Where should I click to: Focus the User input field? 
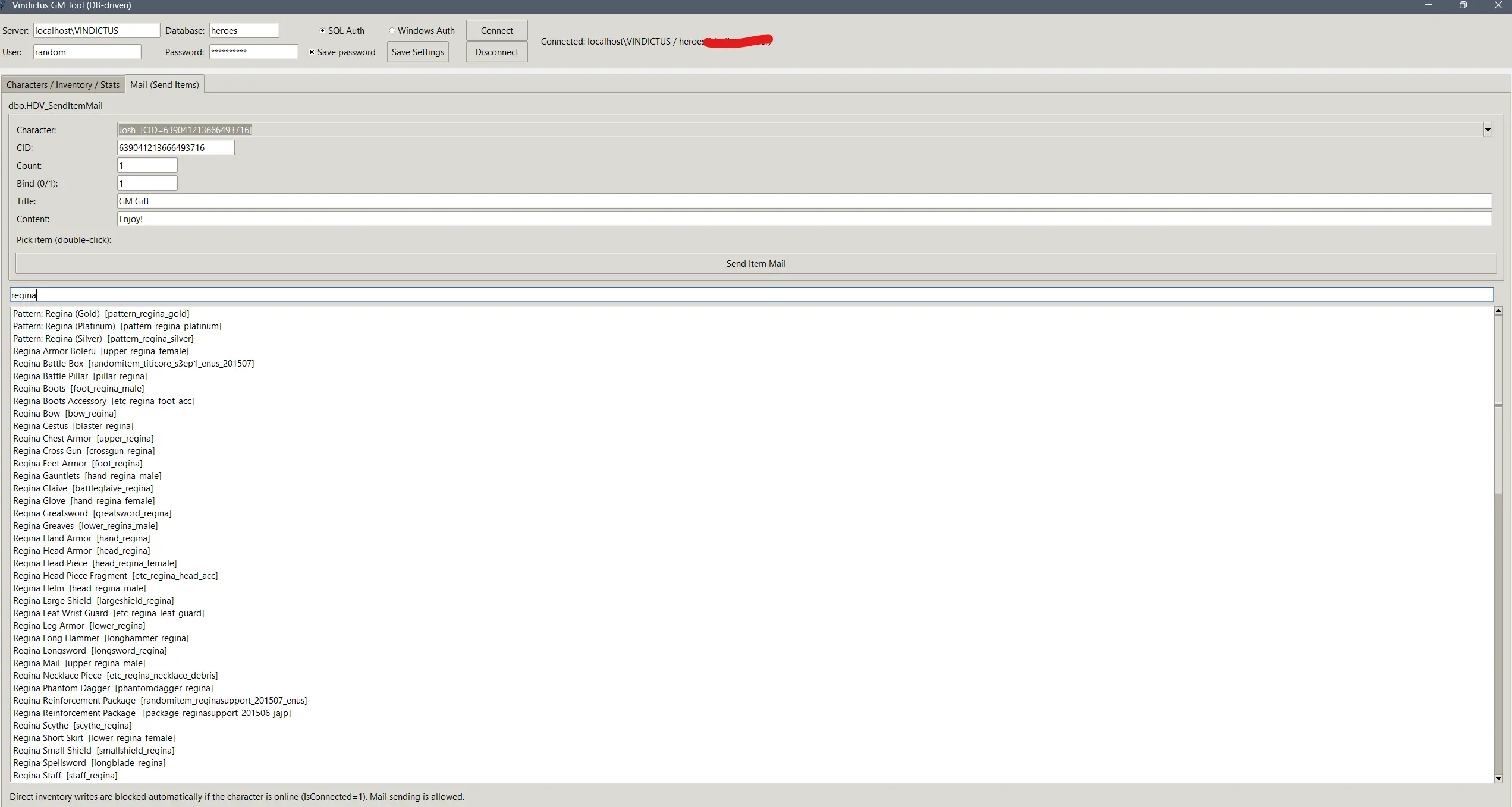coord(87,52)
